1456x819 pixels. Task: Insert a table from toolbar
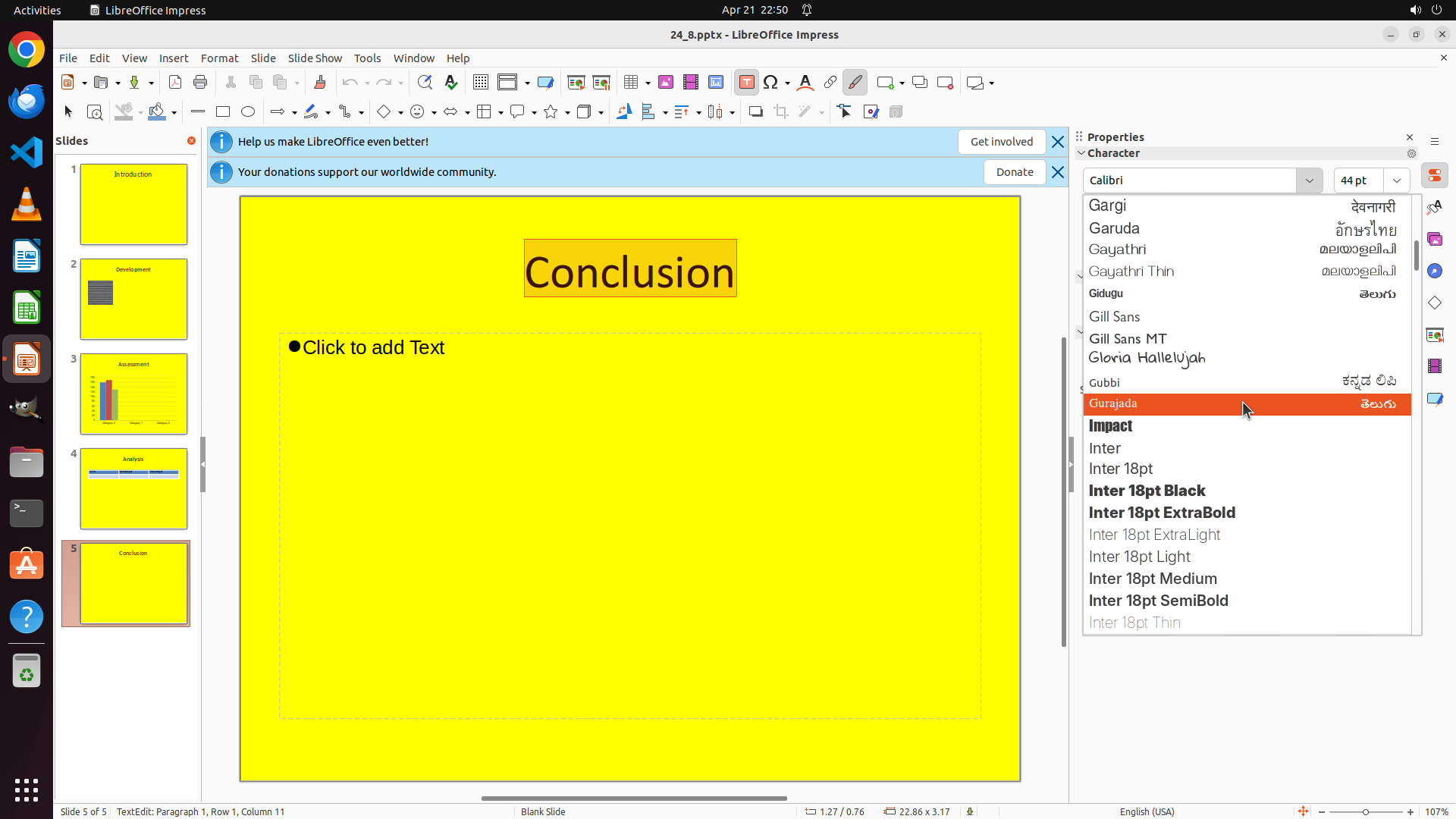pyautogui.click(x=631, y=83)
